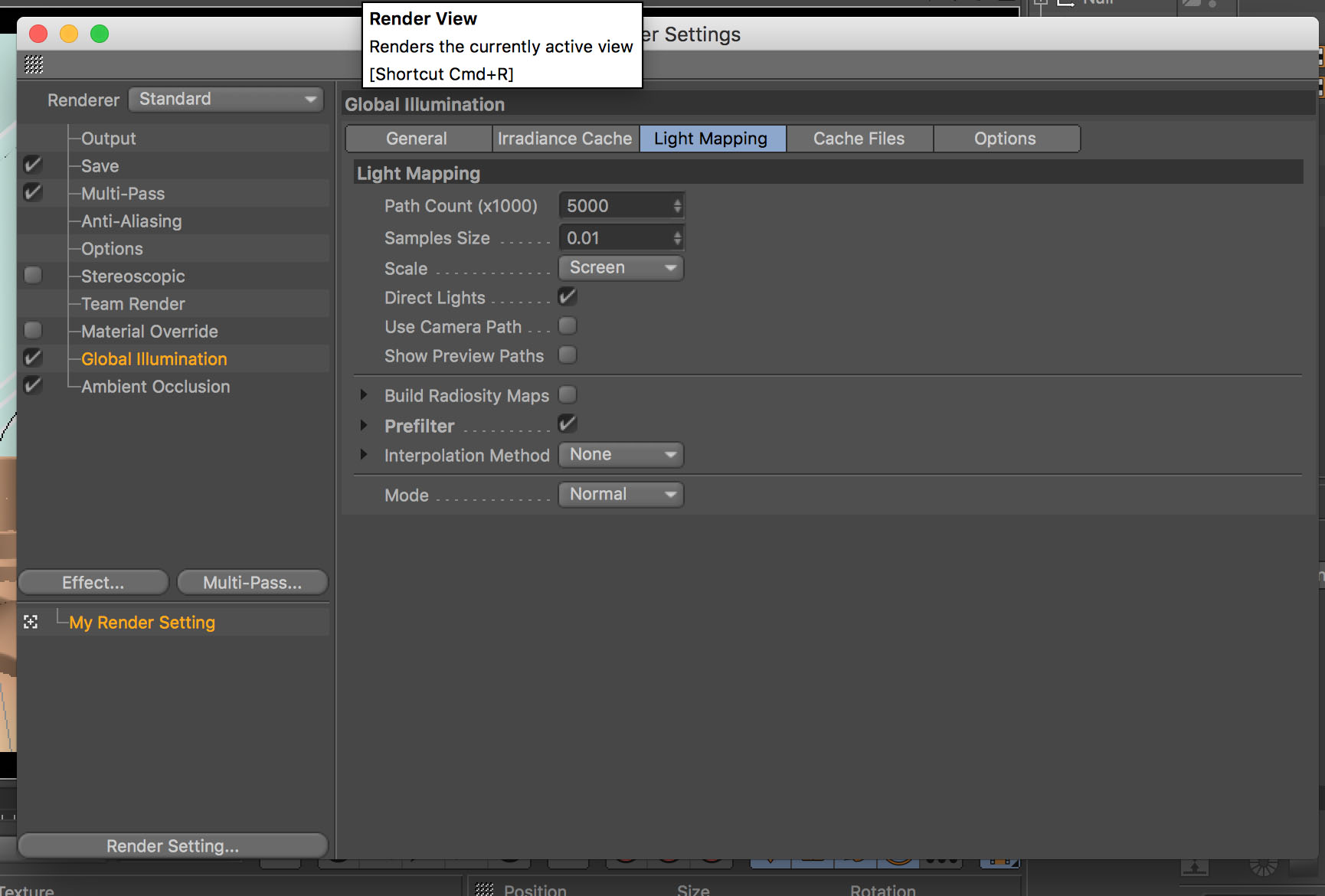Click the green macOS zoom button
Viewport: 1325px width, 896px height.
coord(100,34)
